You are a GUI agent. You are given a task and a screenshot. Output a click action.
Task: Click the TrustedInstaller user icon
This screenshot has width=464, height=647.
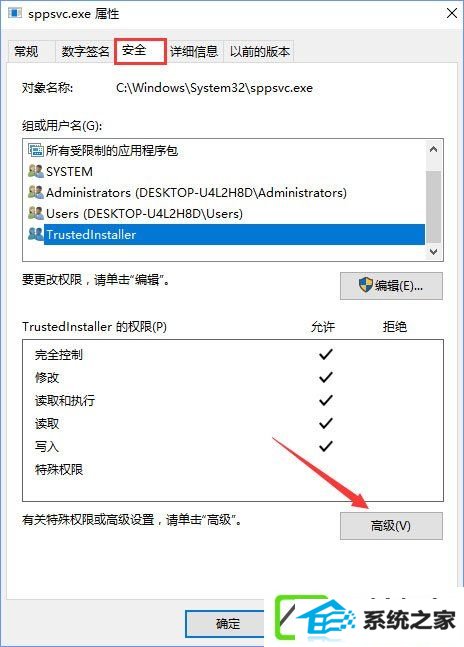[36, 234]
